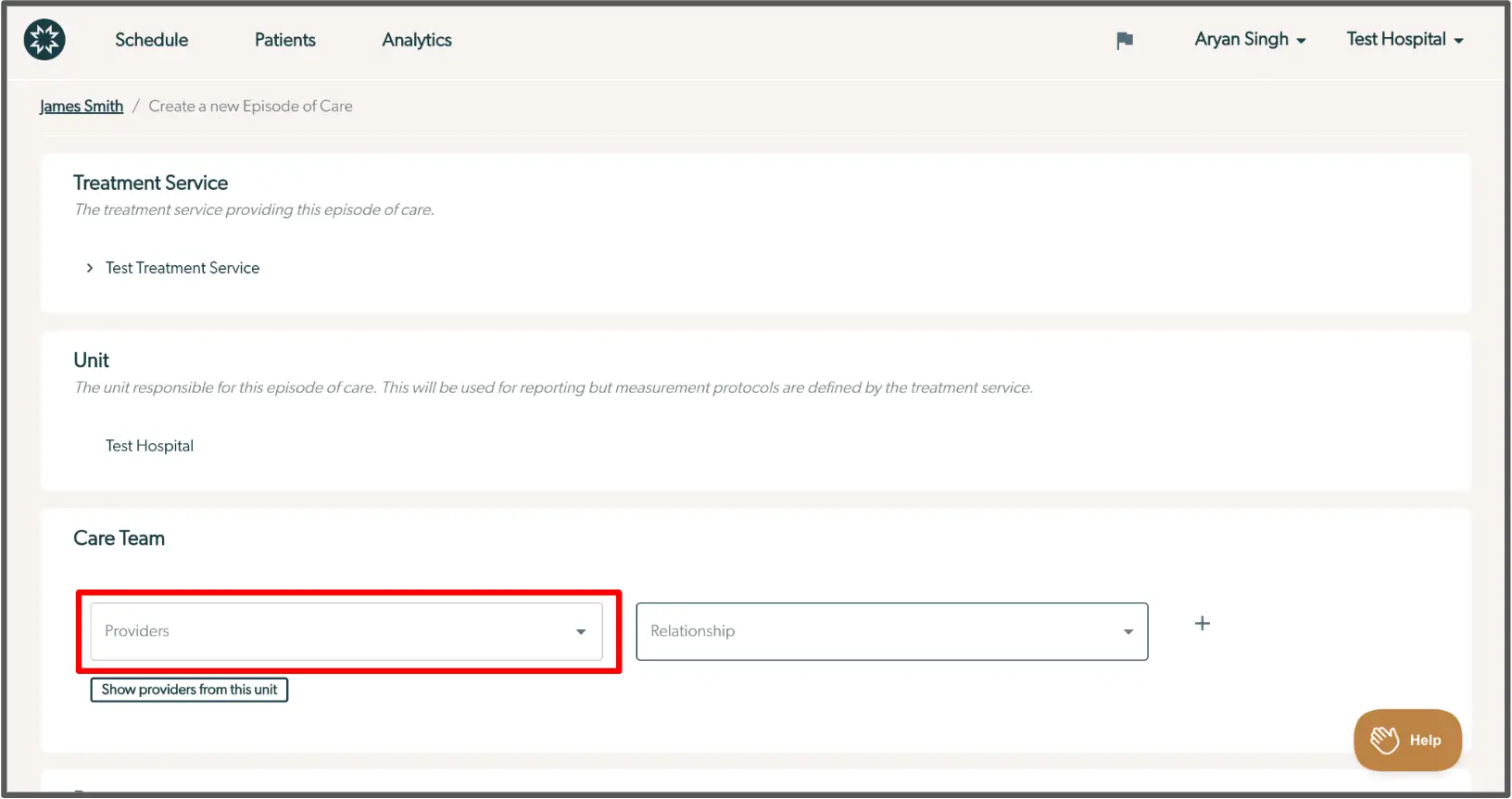Click the arrow inside the Relationship field

pos(1128,632)
